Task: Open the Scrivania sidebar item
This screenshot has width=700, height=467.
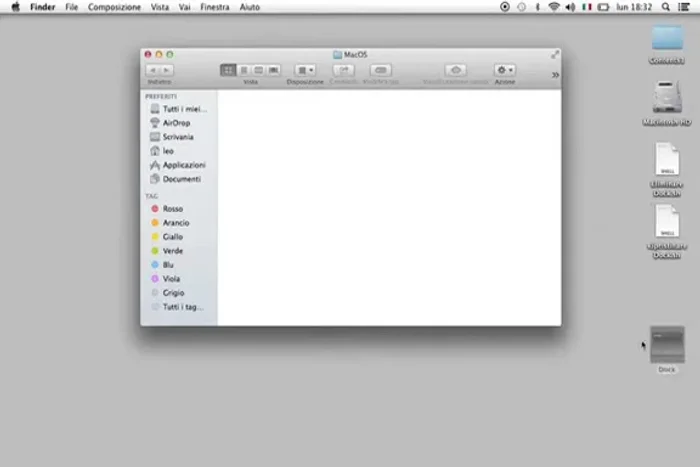Action: click(x=178, y=137)
